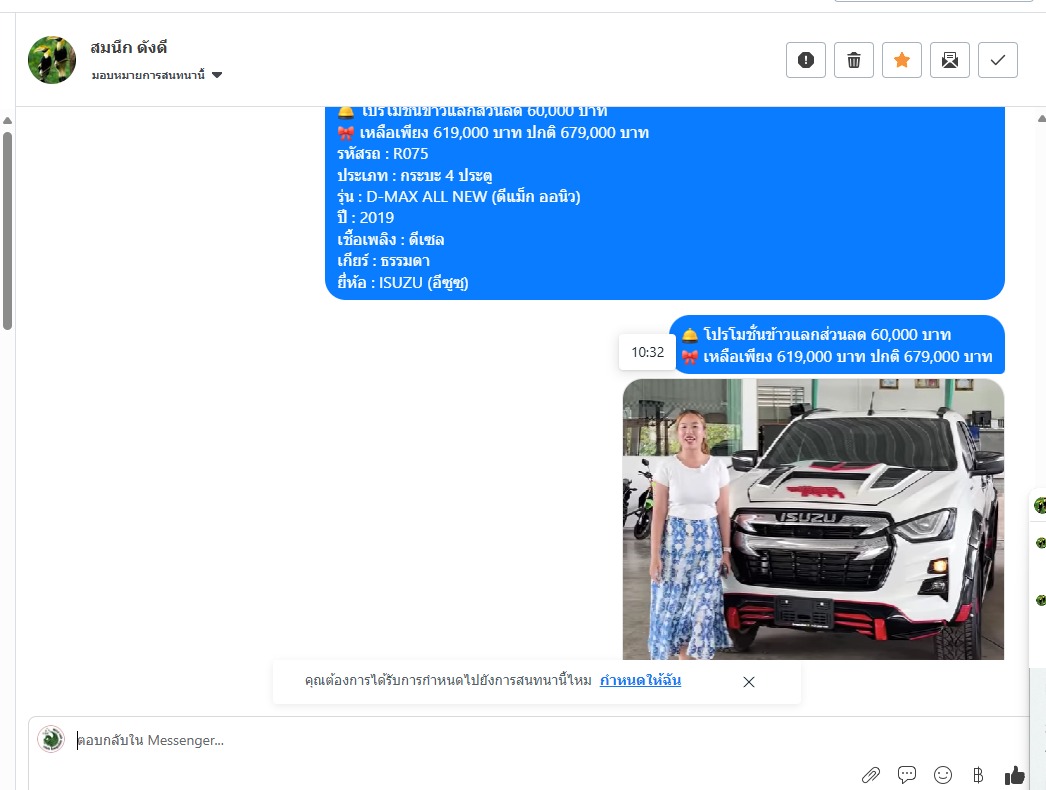
Task: Click the รหัสรถ : R075 line
Action: coord(383,154)
